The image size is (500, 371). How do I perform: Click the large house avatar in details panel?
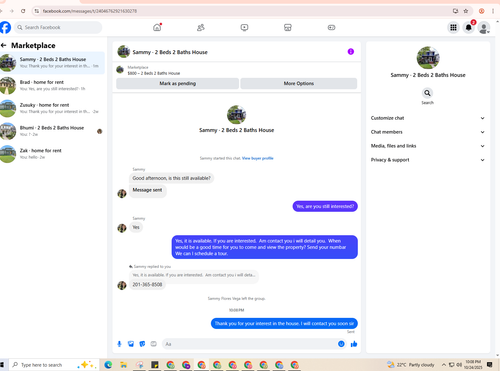click(428, 58)
